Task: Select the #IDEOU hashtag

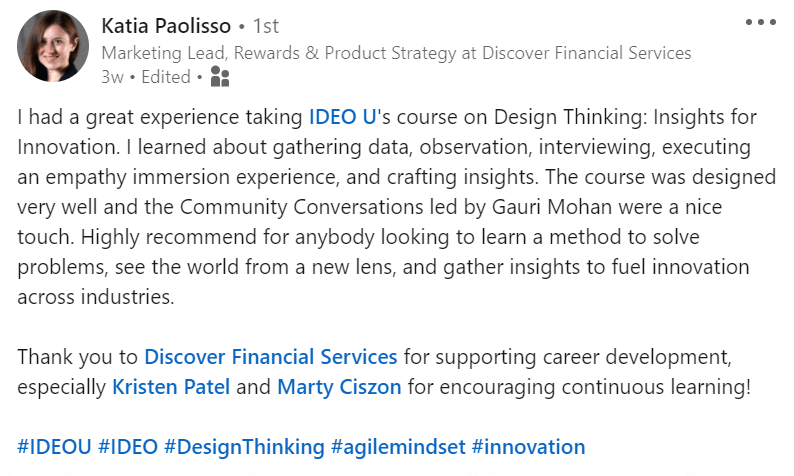Action: tap(54, 446)
